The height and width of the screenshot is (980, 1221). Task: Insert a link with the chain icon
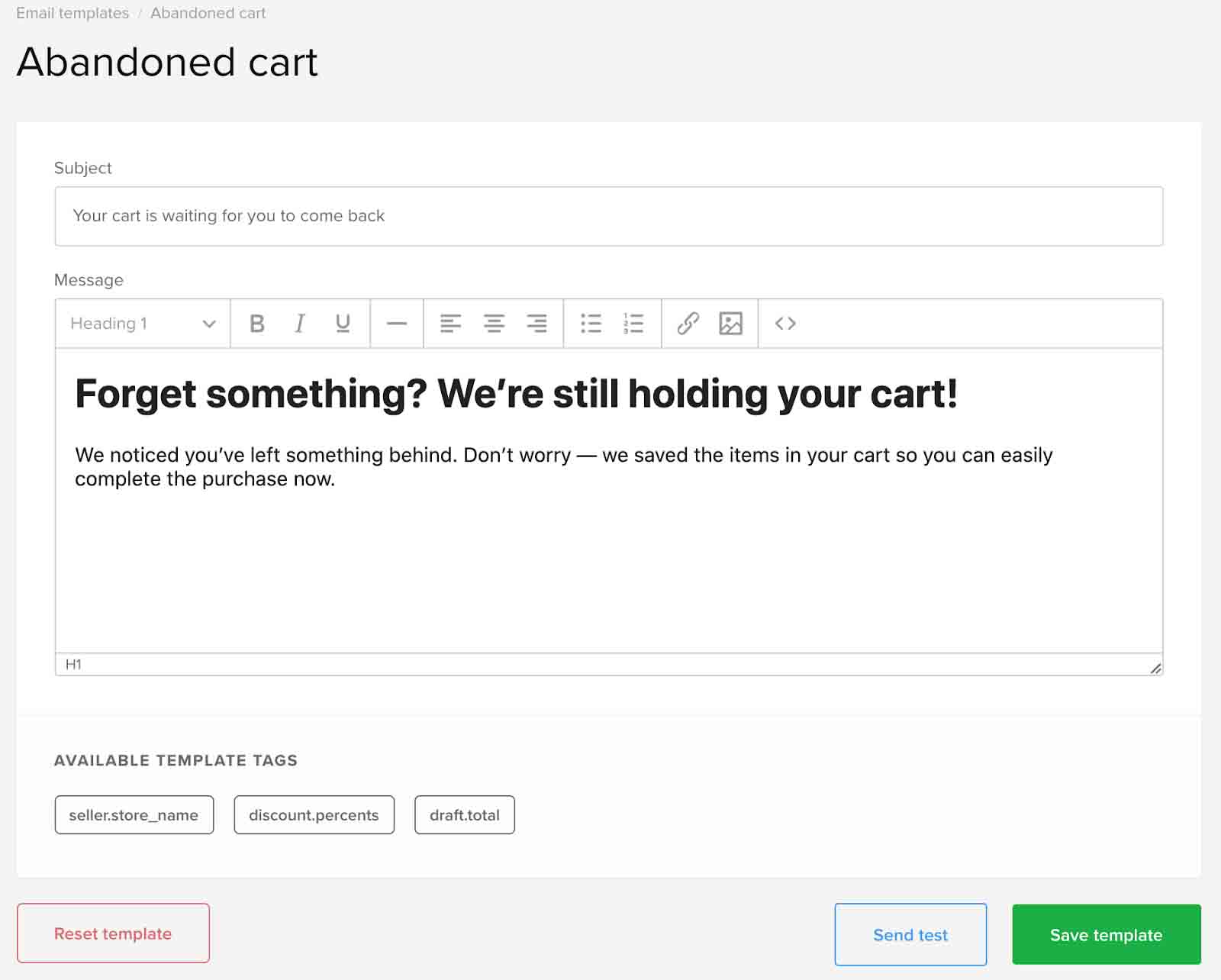pyautogui.click(x=688, y=324)
